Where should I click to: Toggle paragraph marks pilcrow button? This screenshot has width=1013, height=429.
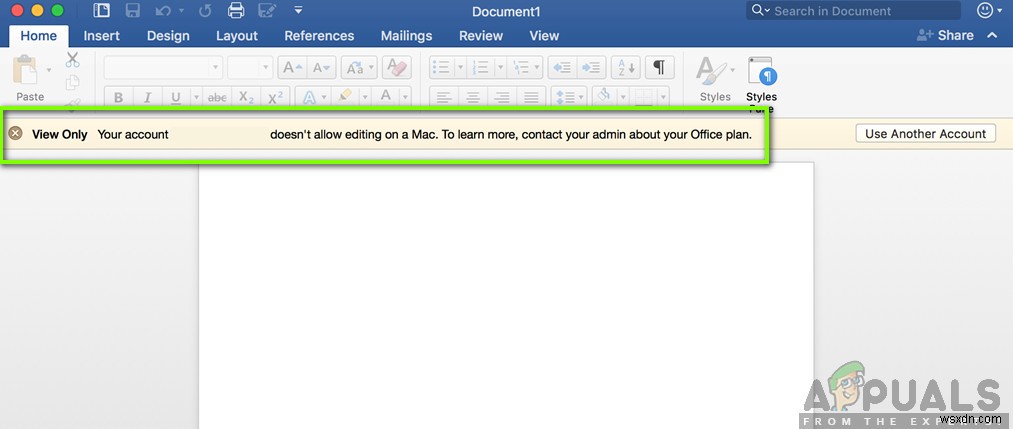pos(659,67)
